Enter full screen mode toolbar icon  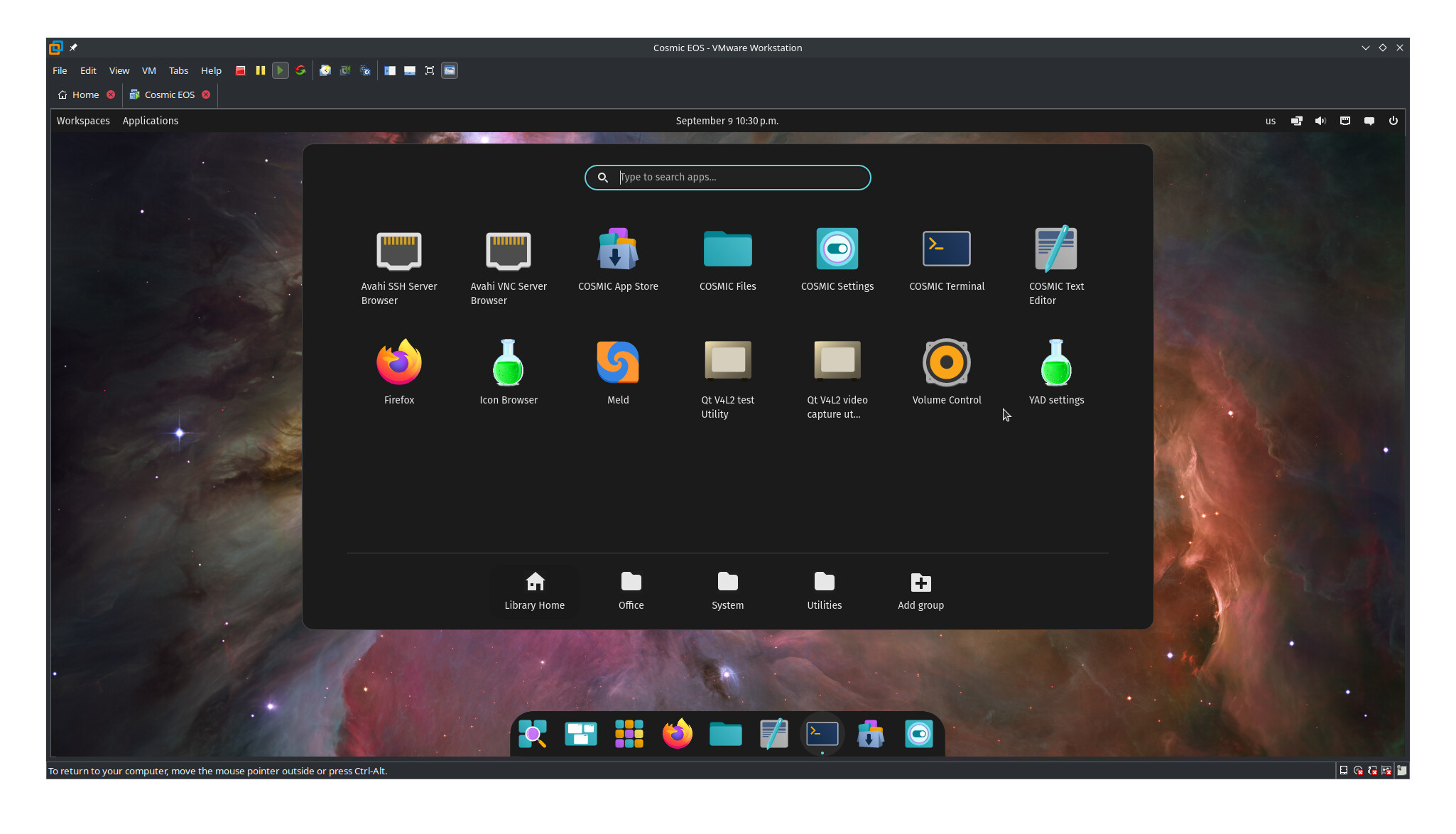pos(430,70)
